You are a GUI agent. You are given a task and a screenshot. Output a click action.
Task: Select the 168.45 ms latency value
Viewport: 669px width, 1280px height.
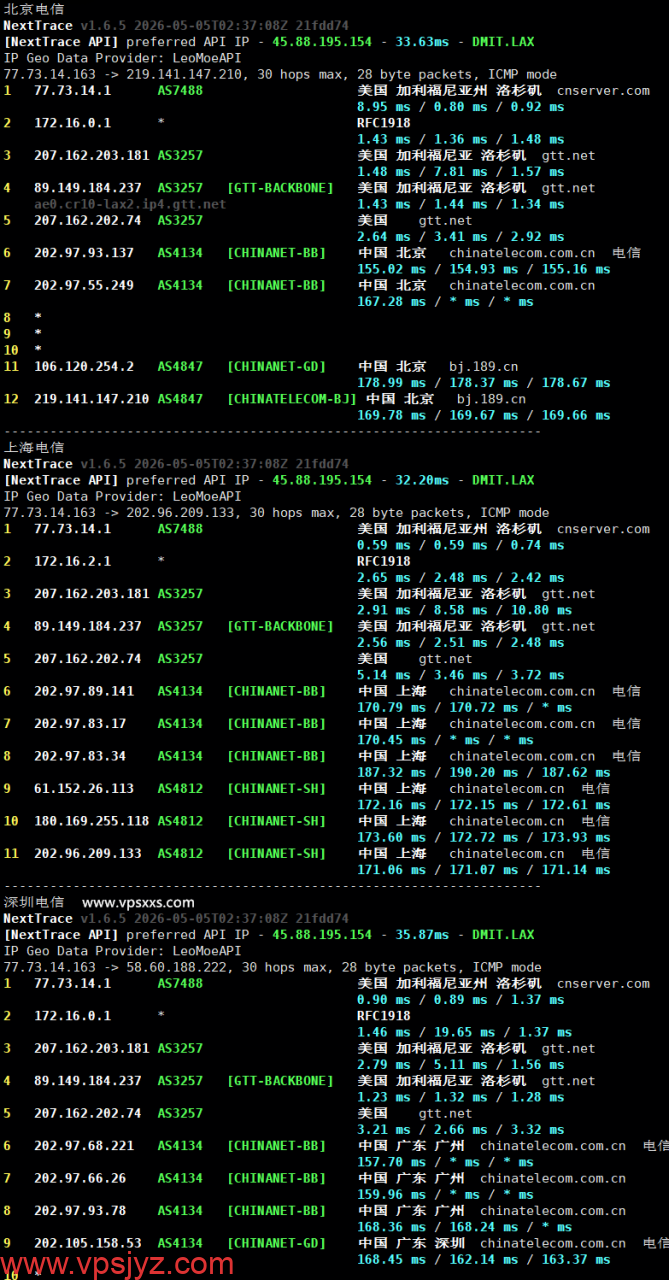[x=391, y=1259]
